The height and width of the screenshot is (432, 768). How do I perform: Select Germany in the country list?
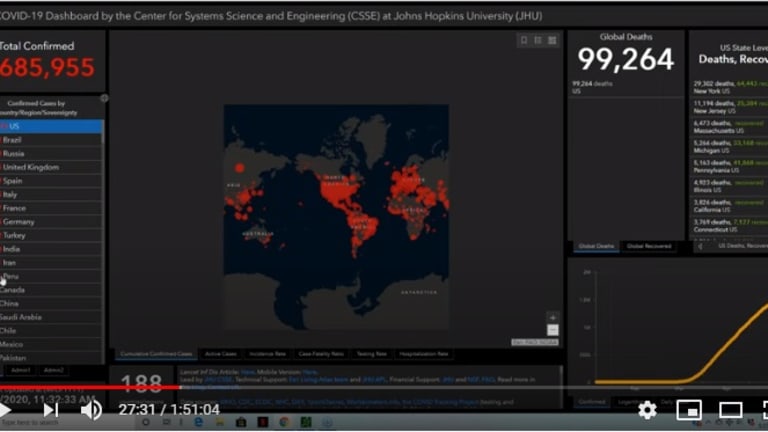click(51, 222)
